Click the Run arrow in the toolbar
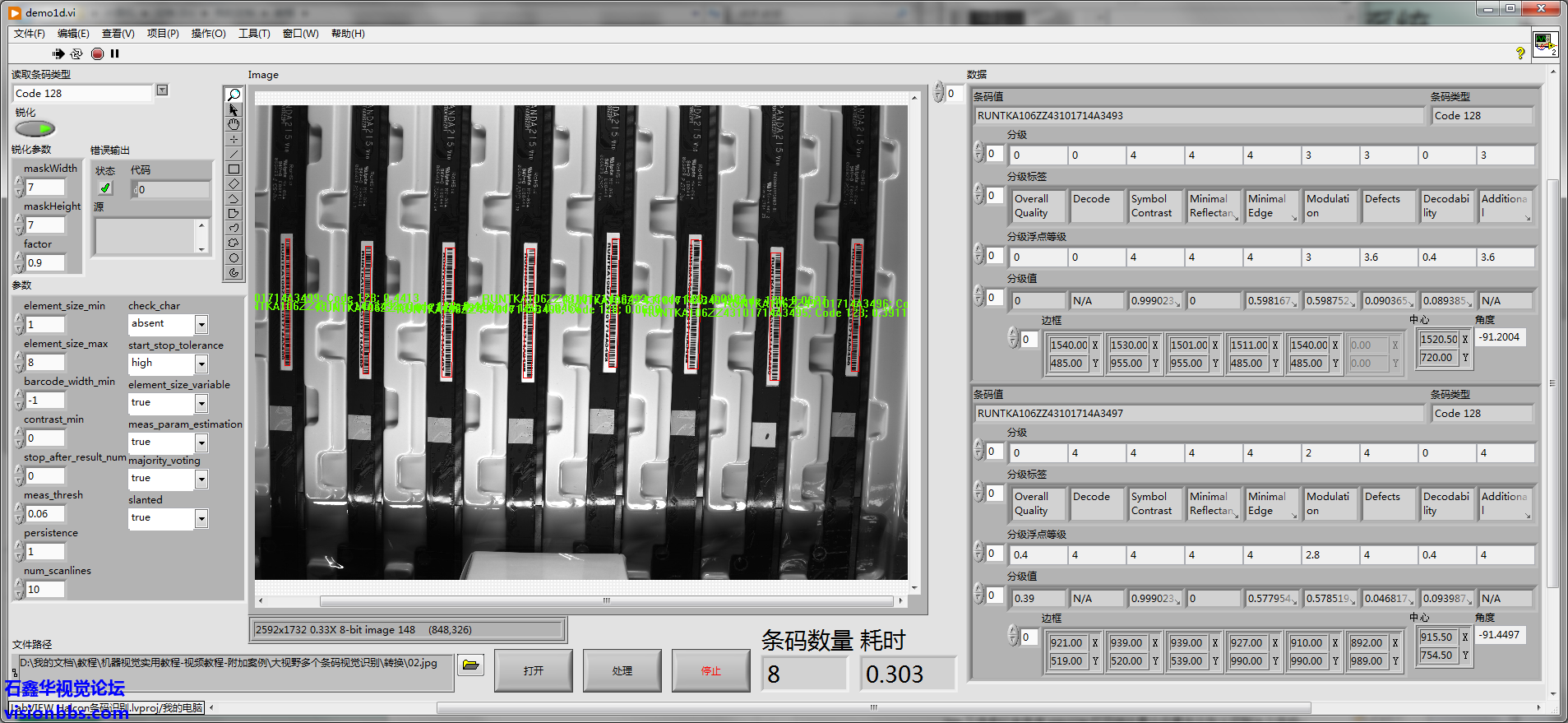The image size is (1568, 723). coord(58,53)
